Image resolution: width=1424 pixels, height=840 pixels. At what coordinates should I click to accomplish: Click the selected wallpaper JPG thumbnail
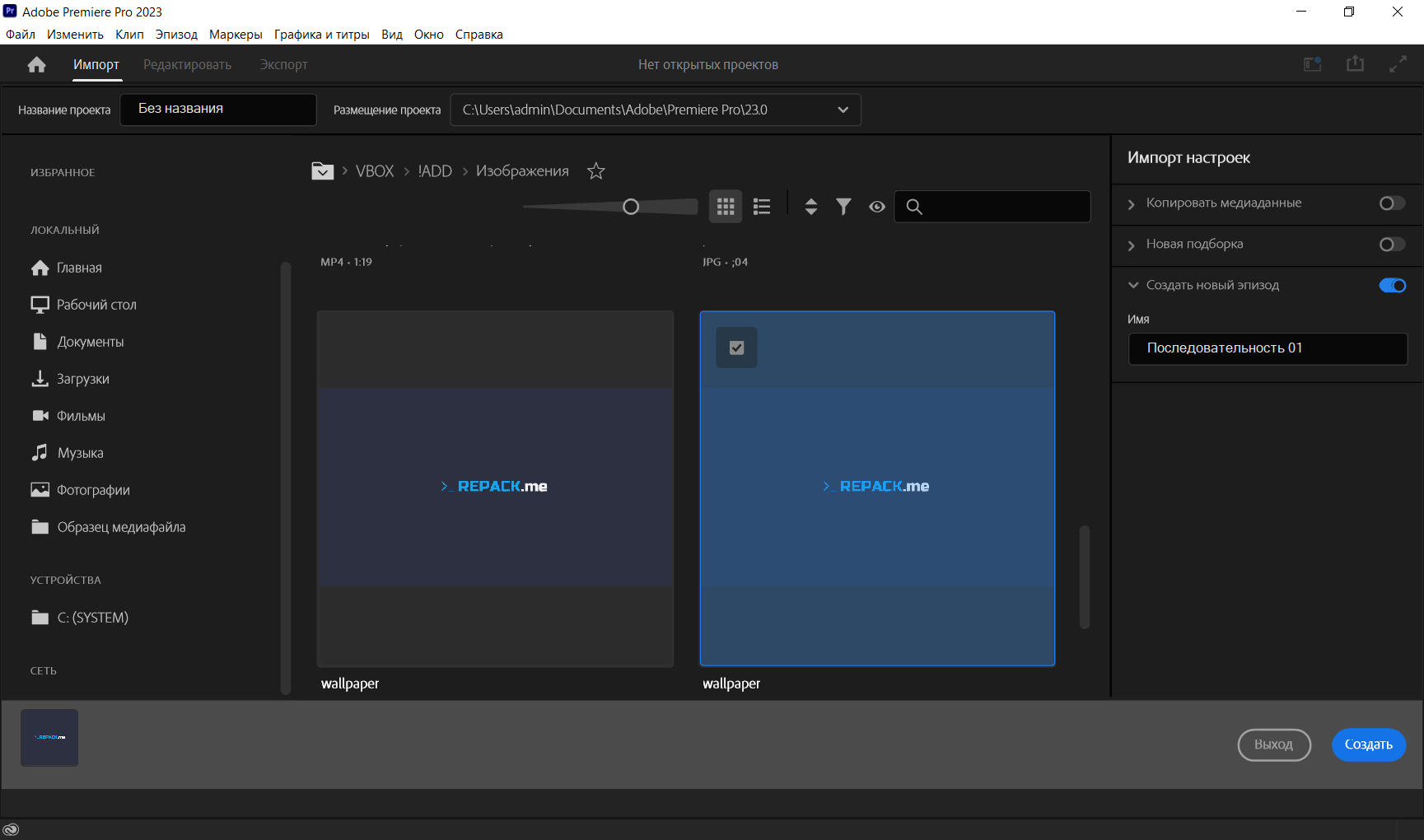coord(877,488)
